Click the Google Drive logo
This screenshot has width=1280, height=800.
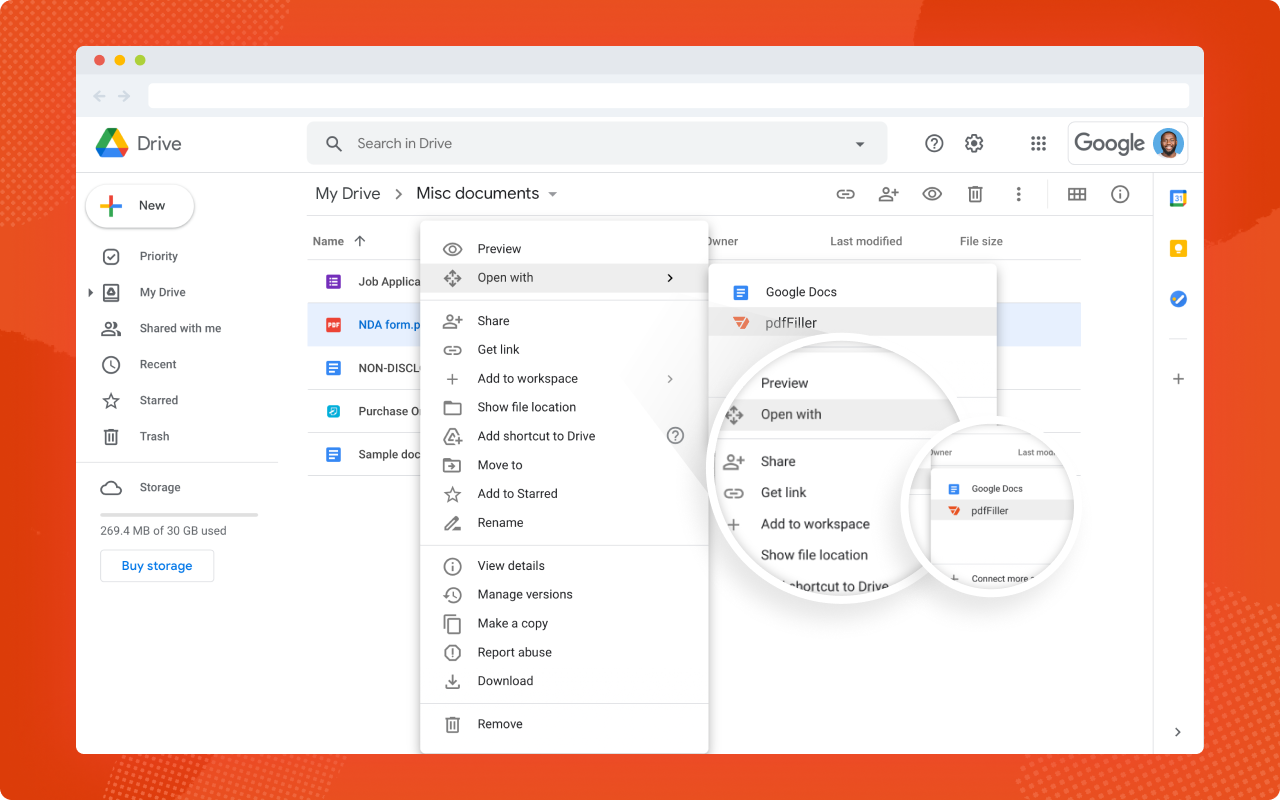(x=111, y=143)
